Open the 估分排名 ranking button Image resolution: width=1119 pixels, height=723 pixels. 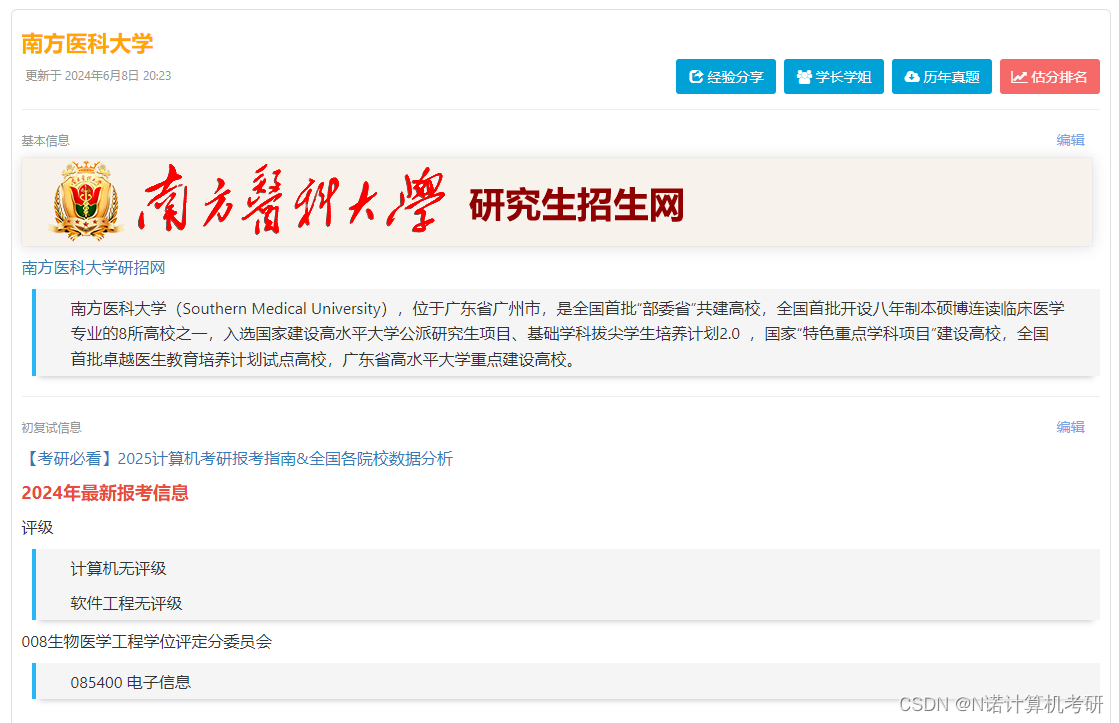coord(1050,76)
